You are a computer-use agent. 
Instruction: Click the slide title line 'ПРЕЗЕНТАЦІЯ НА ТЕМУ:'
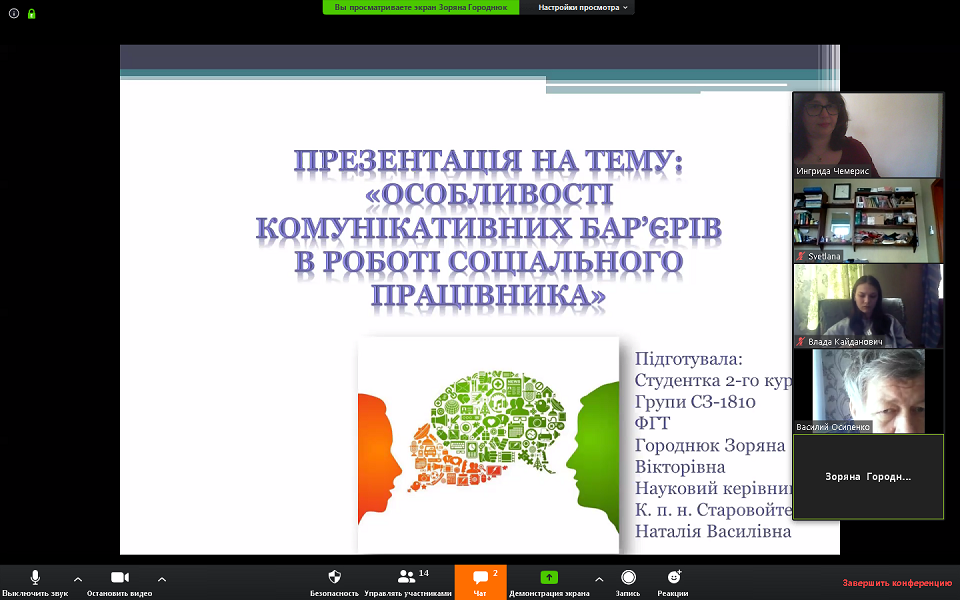coord(488,161)
